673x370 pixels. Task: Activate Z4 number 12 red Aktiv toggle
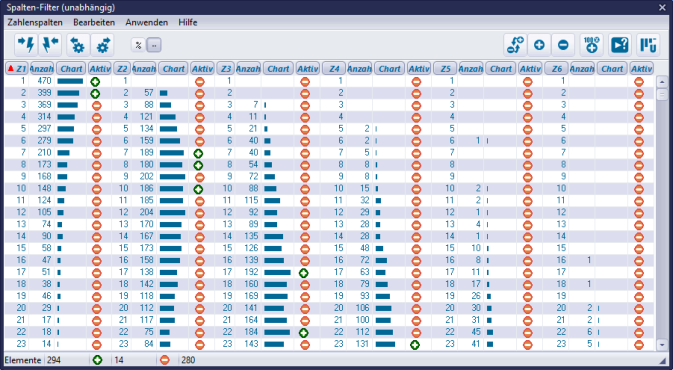click(416, 213)
